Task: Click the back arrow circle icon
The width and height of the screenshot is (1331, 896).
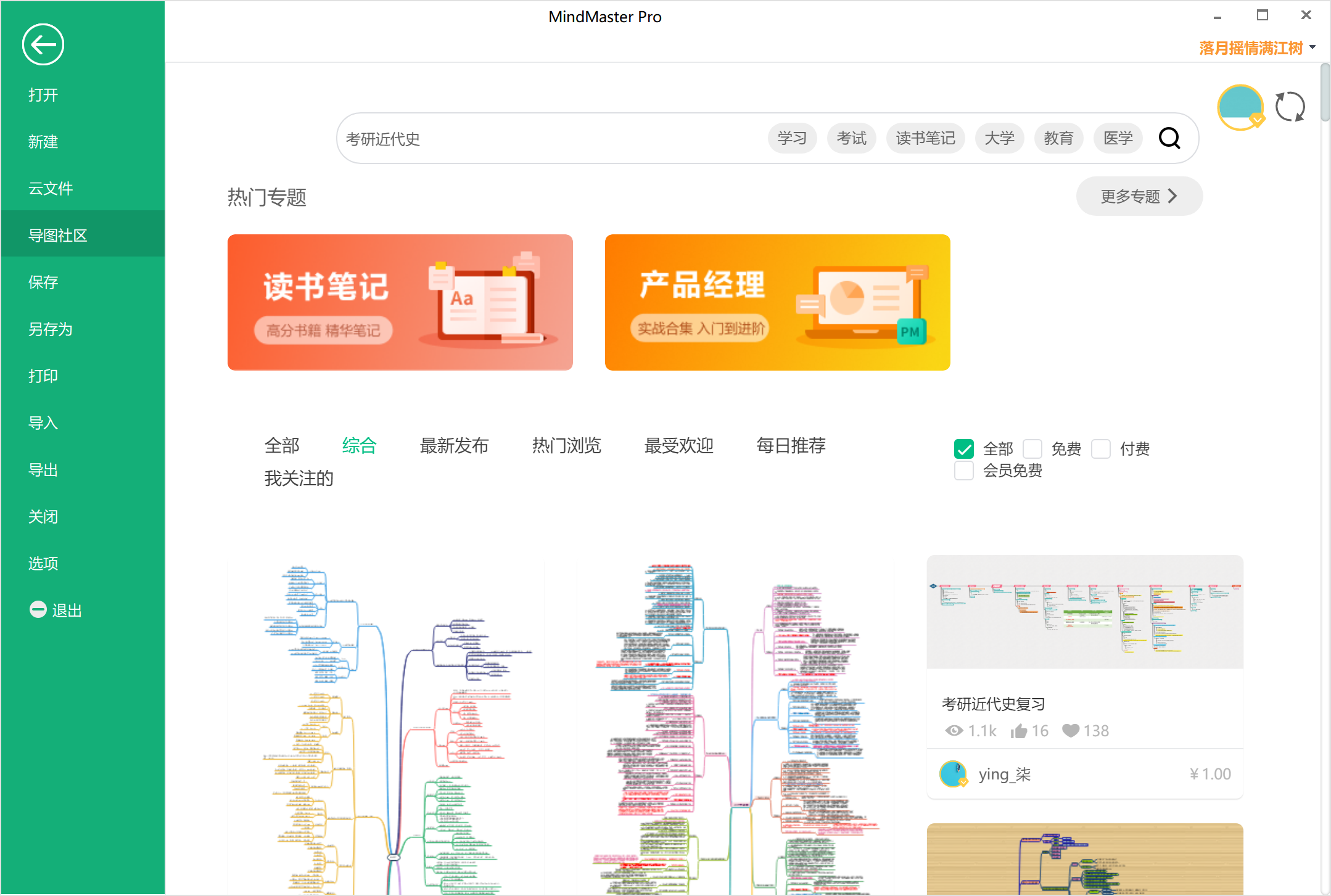Action: [43, 44]
